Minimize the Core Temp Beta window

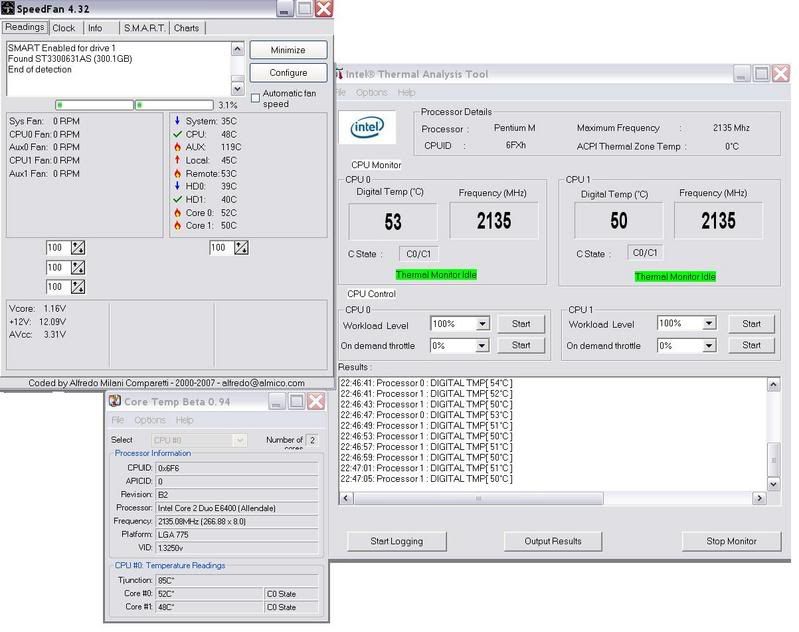(277, 402)
